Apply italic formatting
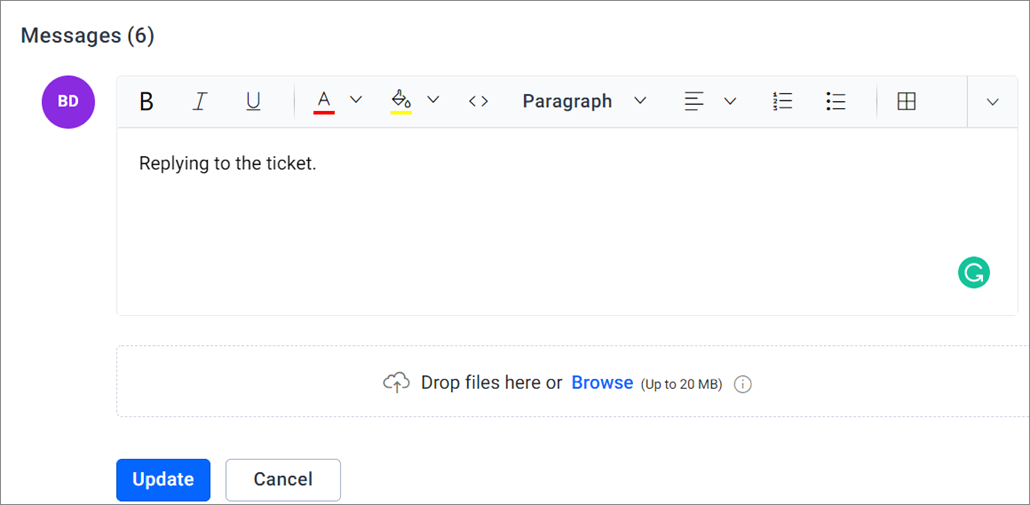This screenshot has height=505, width=1030. [200, 101]
